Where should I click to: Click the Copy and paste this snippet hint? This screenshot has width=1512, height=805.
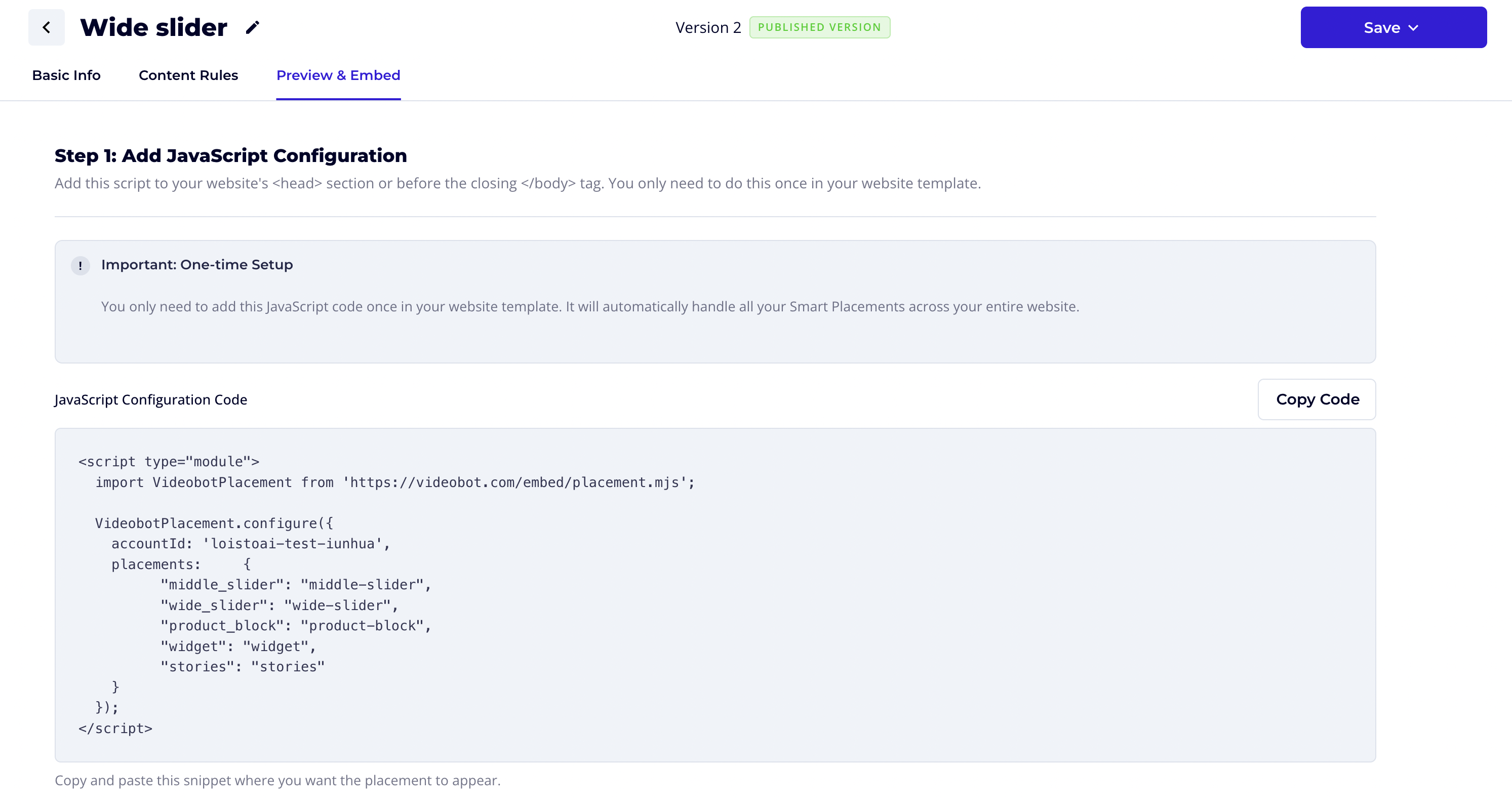(277, 780)
